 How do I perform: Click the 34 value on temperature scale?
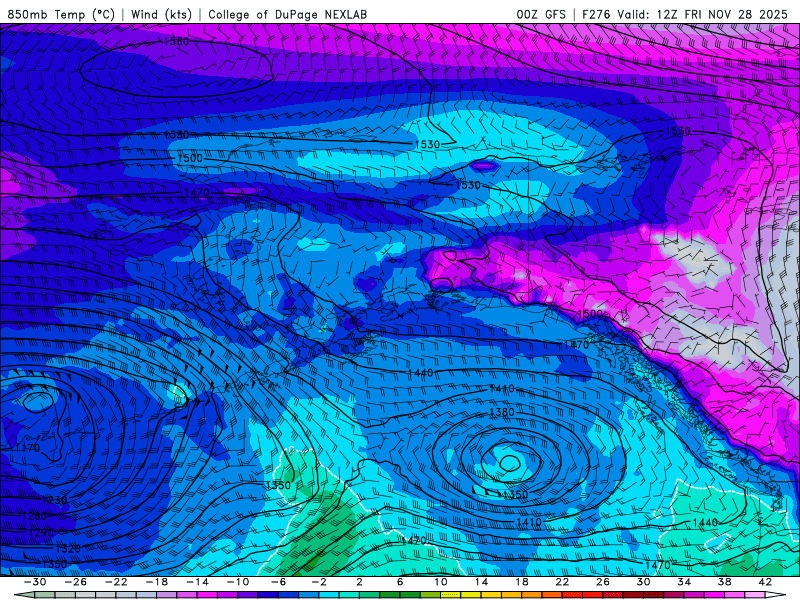[x=684, y=582]
